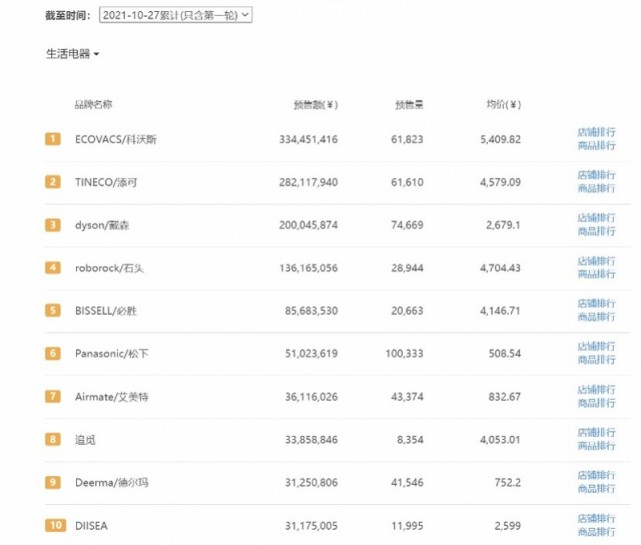Select brand name dyson/戴森
This screenshot has width=641, height=545.
102,225
